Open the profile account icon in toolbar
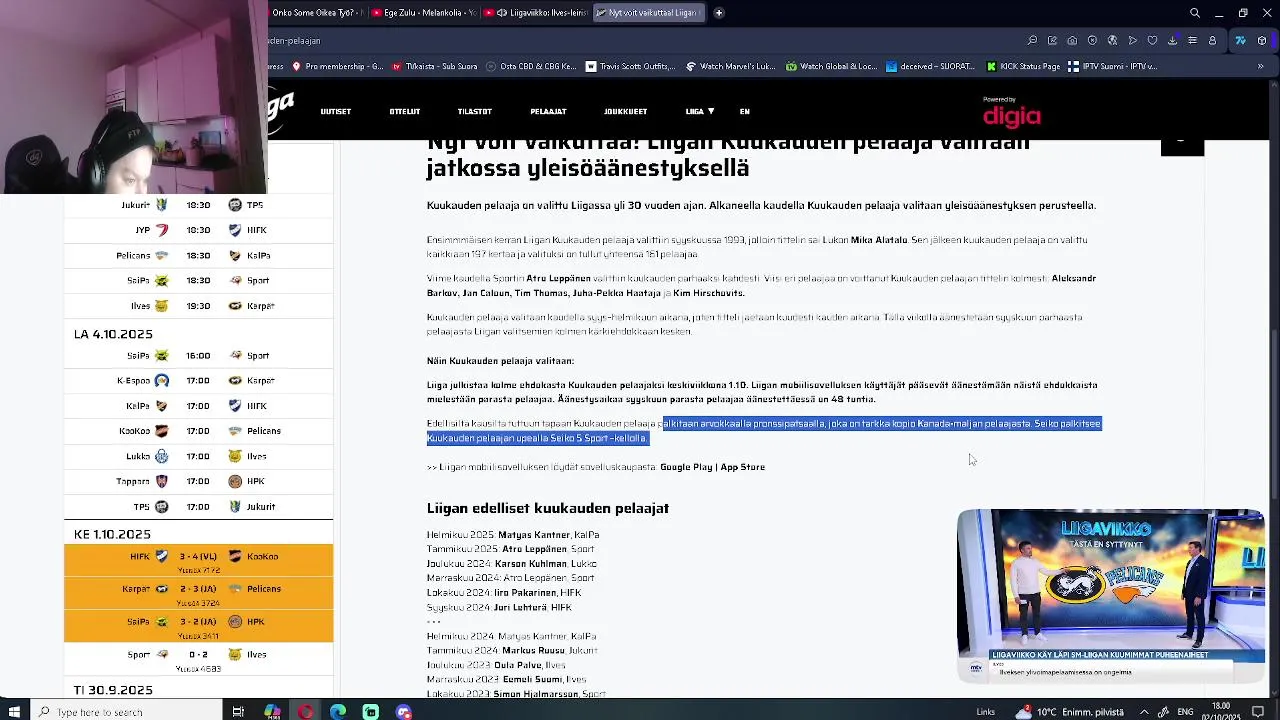1280x720 pixels. pos(1212,41)
